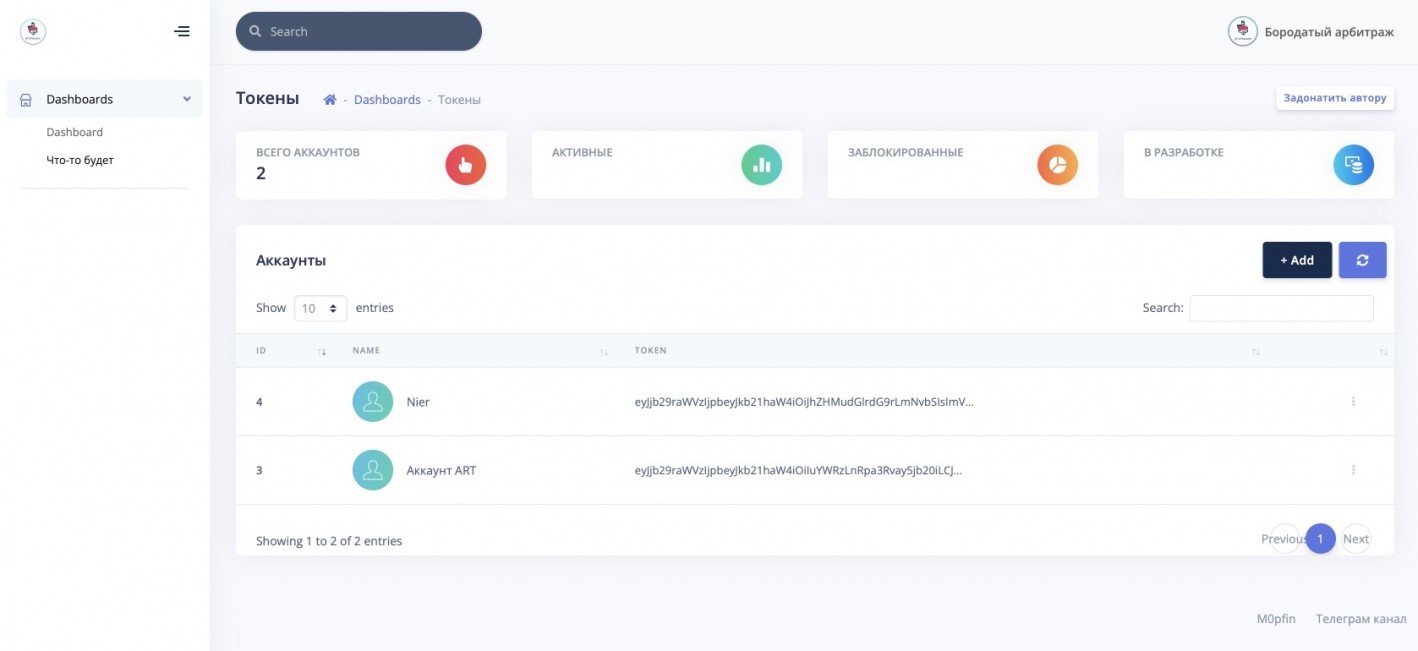Click the В разработке card label
This screenshot has width=1418, height=651.
tap(1184, 153)
